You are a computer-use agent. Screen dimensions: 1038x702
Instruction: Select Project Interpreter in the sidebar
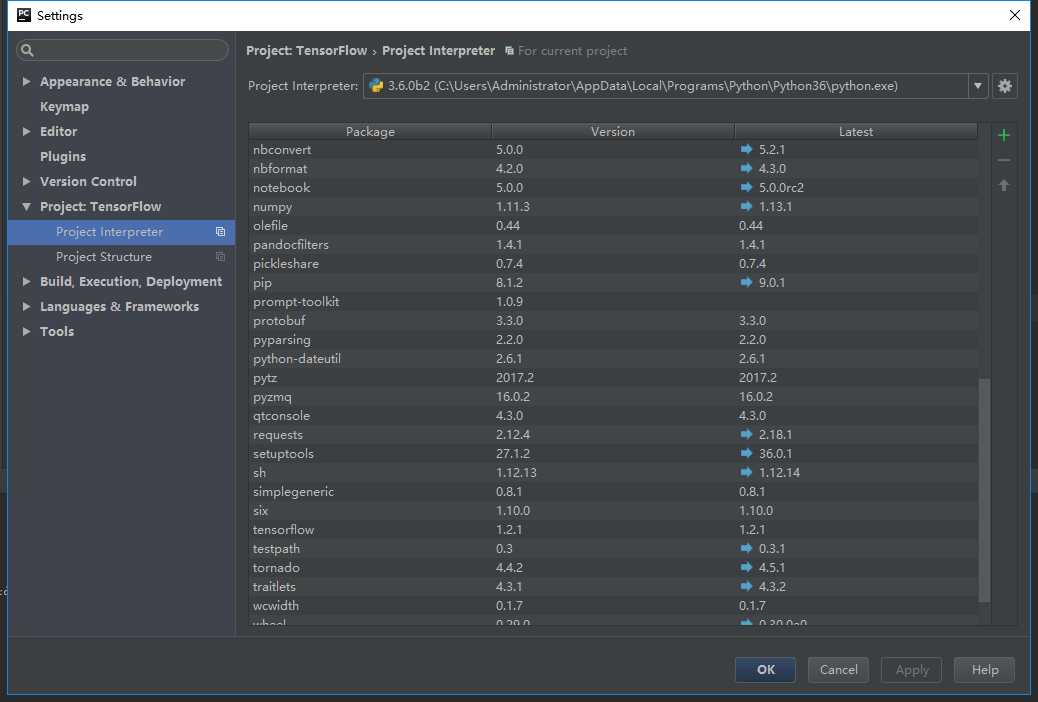[121, 232]
